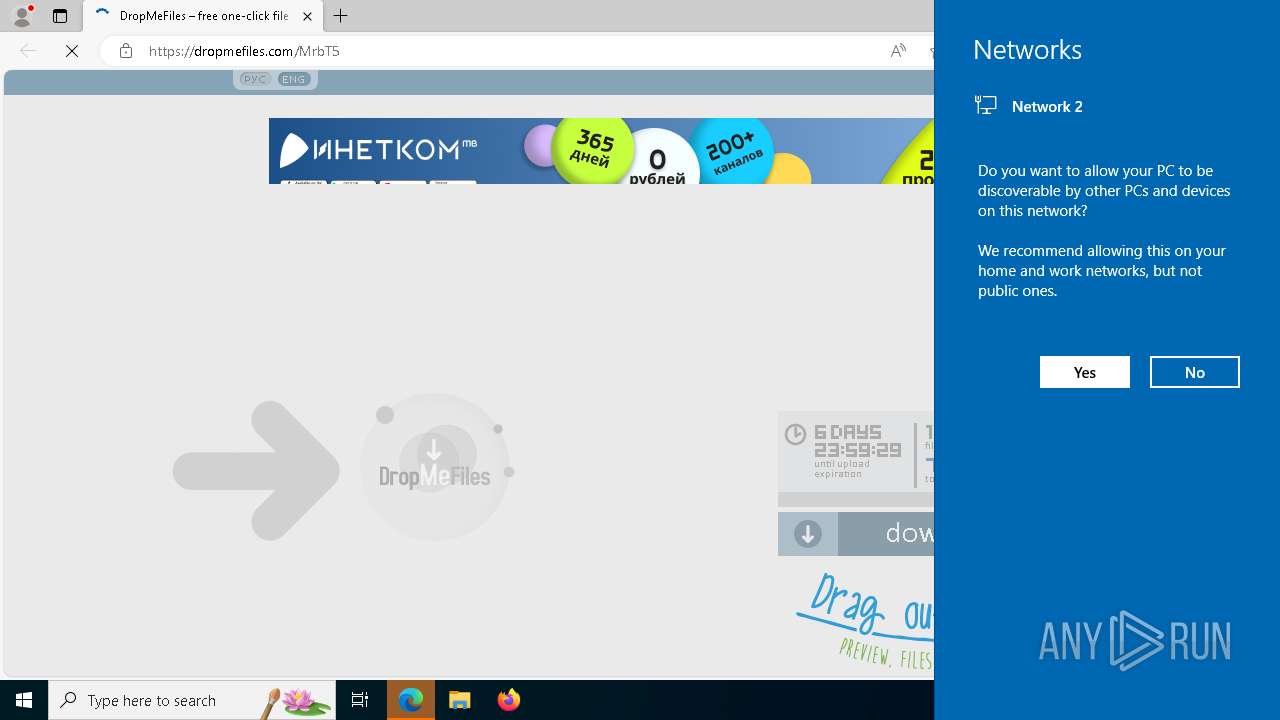Open tab actions menu icon
The height and width of the screenshot is (720, 1280).
click(60, 16)
